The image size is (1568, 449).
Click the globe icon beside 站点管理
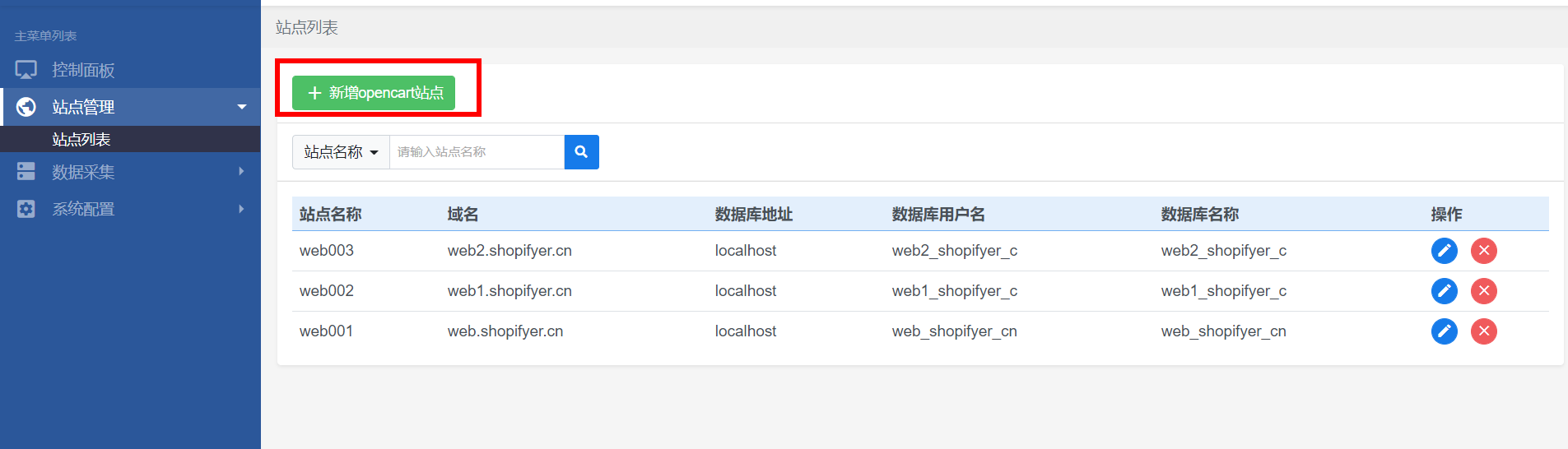[26, 107]
